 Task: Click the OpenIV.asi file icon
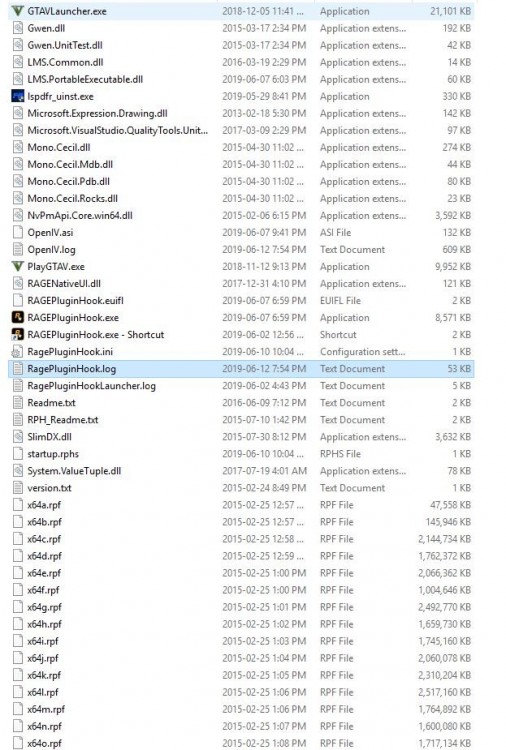click(18, 232)
